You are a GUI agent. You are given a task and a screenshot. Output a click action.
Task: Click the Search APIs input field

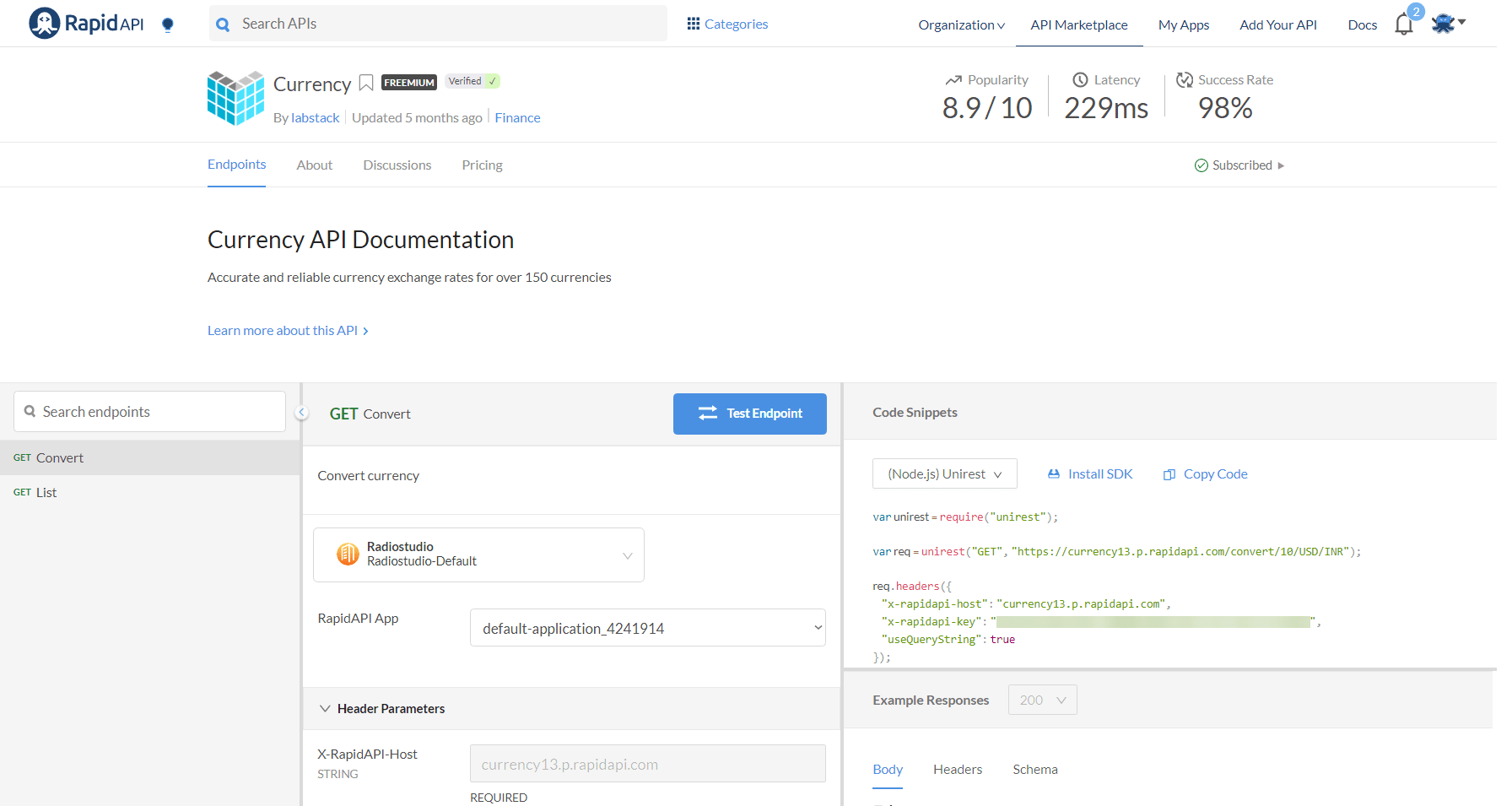[x=438, y=24]
